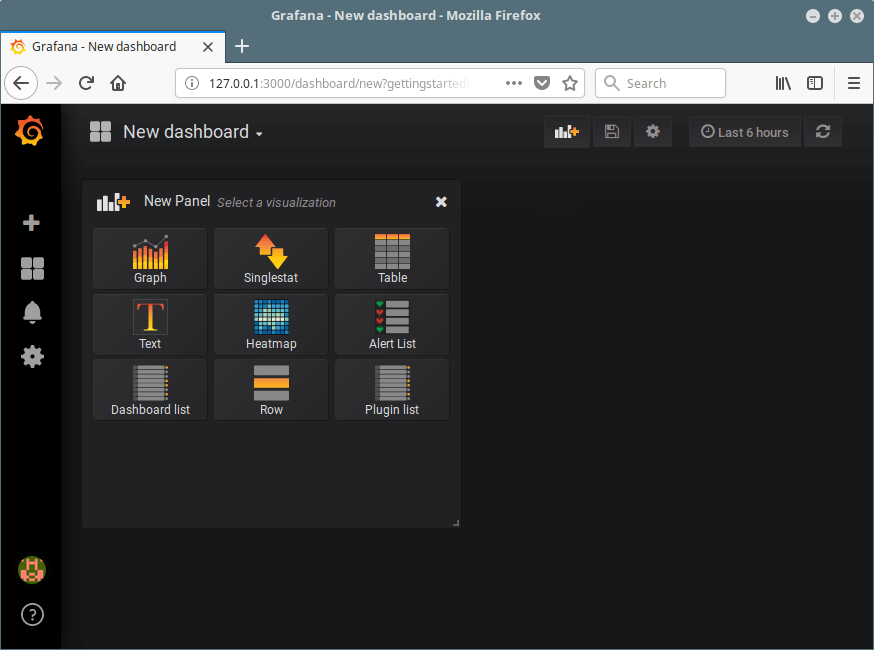Pick the Table panel type
The width and height of the screenshot is (874, 650).
click(392, 259)
